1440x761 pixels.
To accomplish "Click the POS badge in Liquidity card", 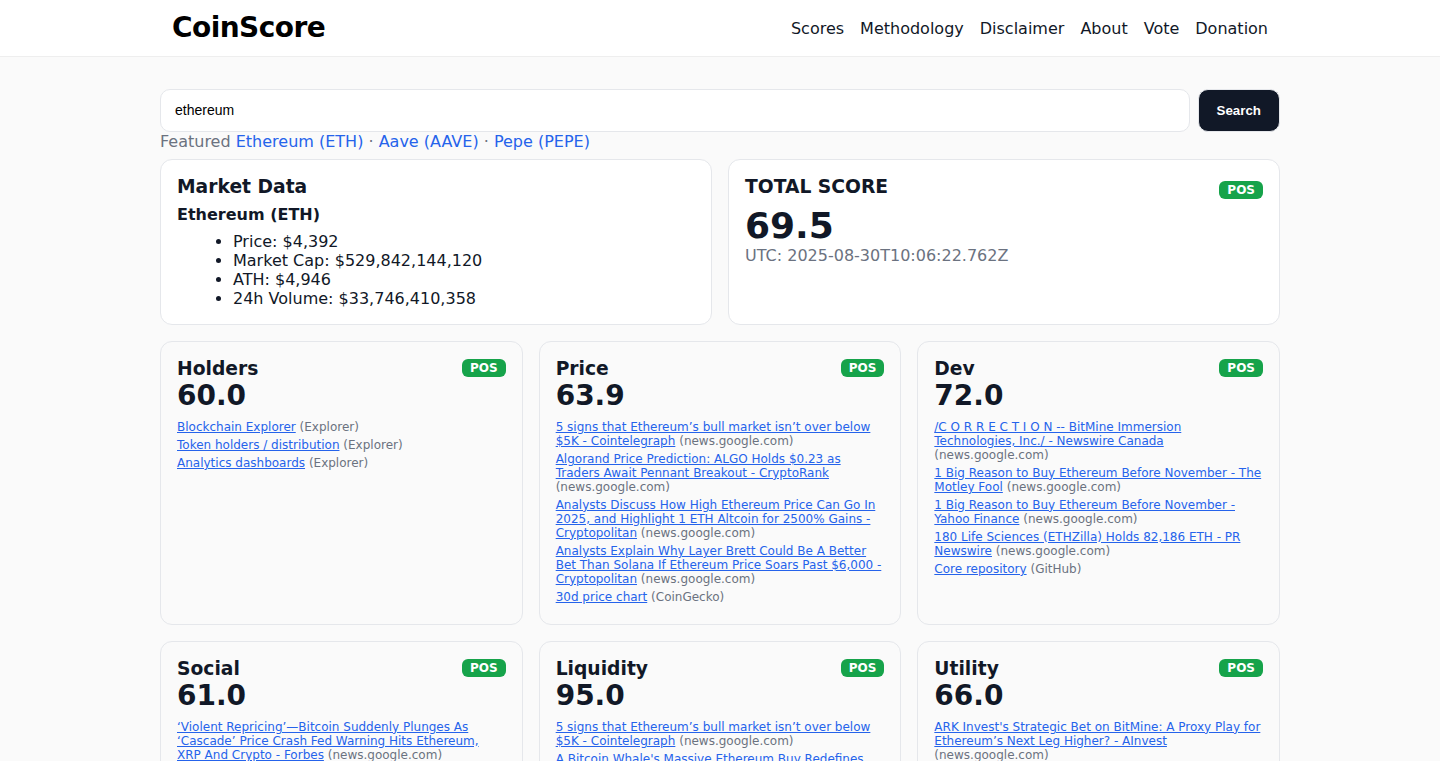I will (862, 668).
